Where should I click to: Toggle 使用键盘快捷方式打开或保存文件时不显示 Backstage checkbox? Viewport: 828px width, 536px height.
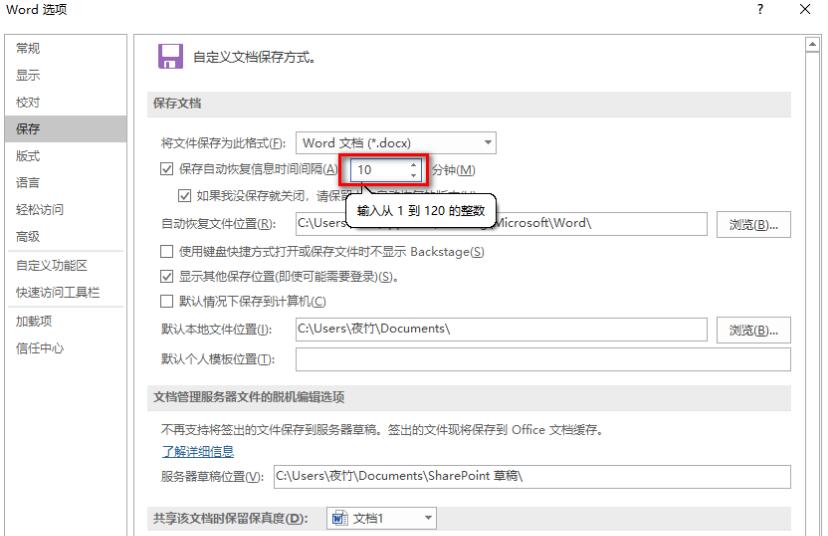coord(166,251)
